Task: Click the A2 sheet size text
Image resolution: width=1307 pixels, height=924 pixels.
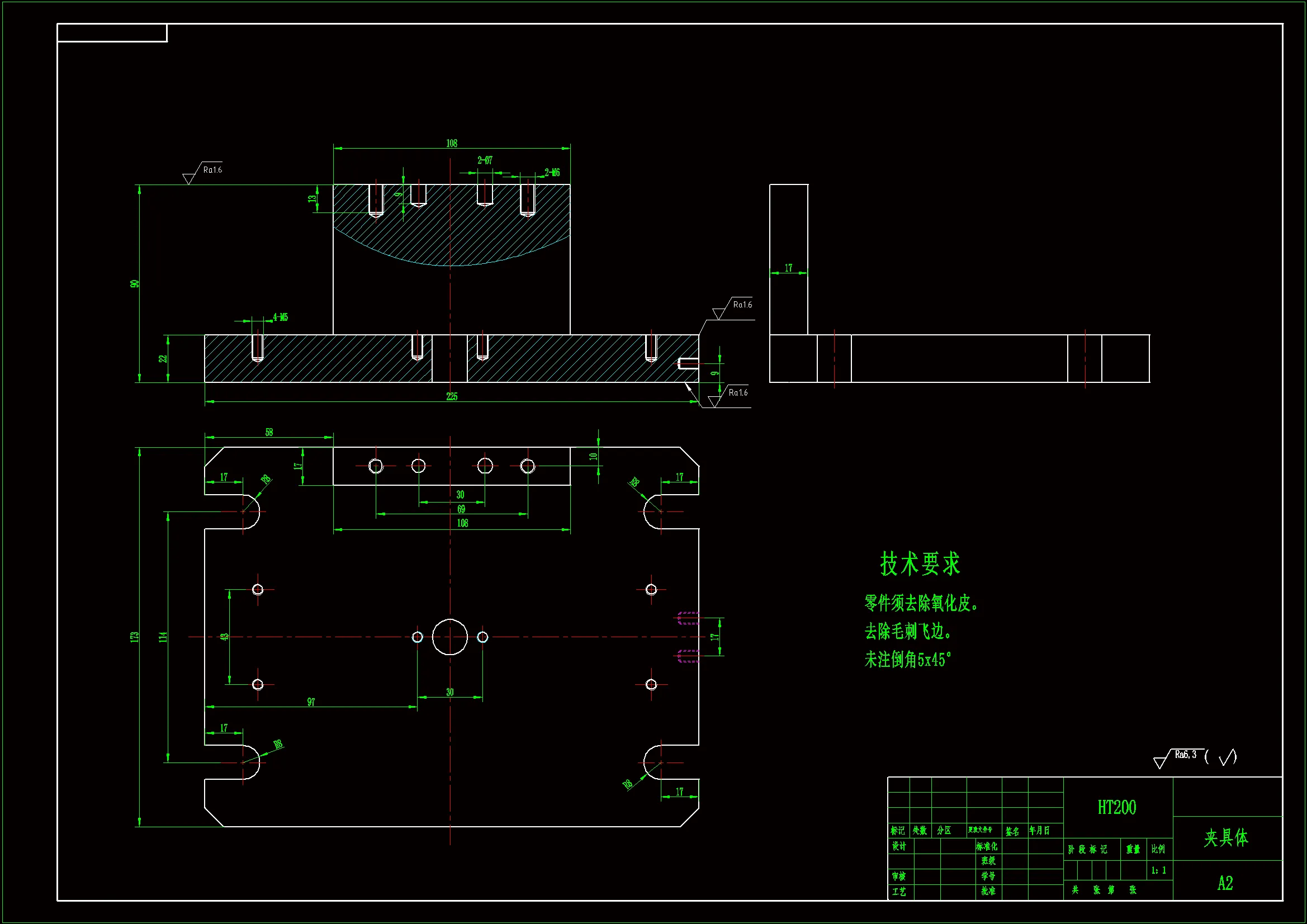Action: click(x=1225, y=883)
